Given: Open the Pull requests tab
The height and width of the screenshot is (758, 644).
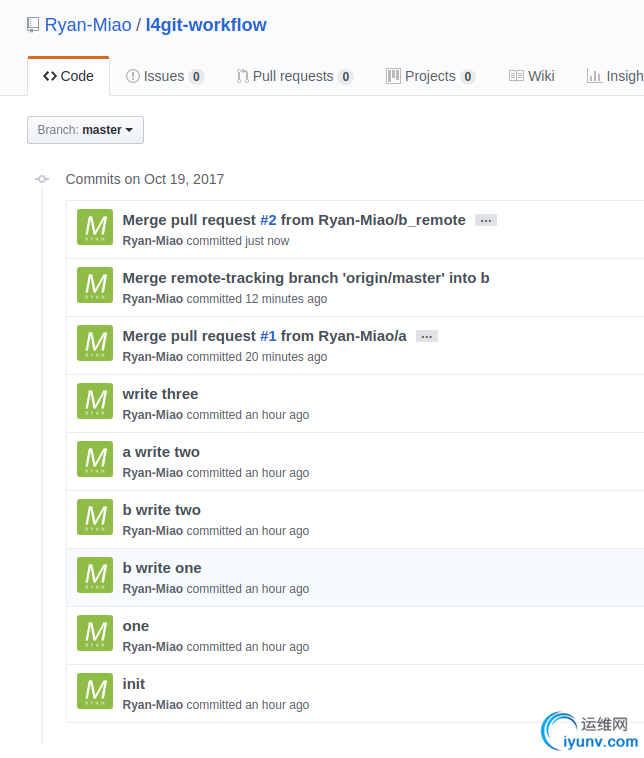Looking at the screenshot, I should pos(295,76).
